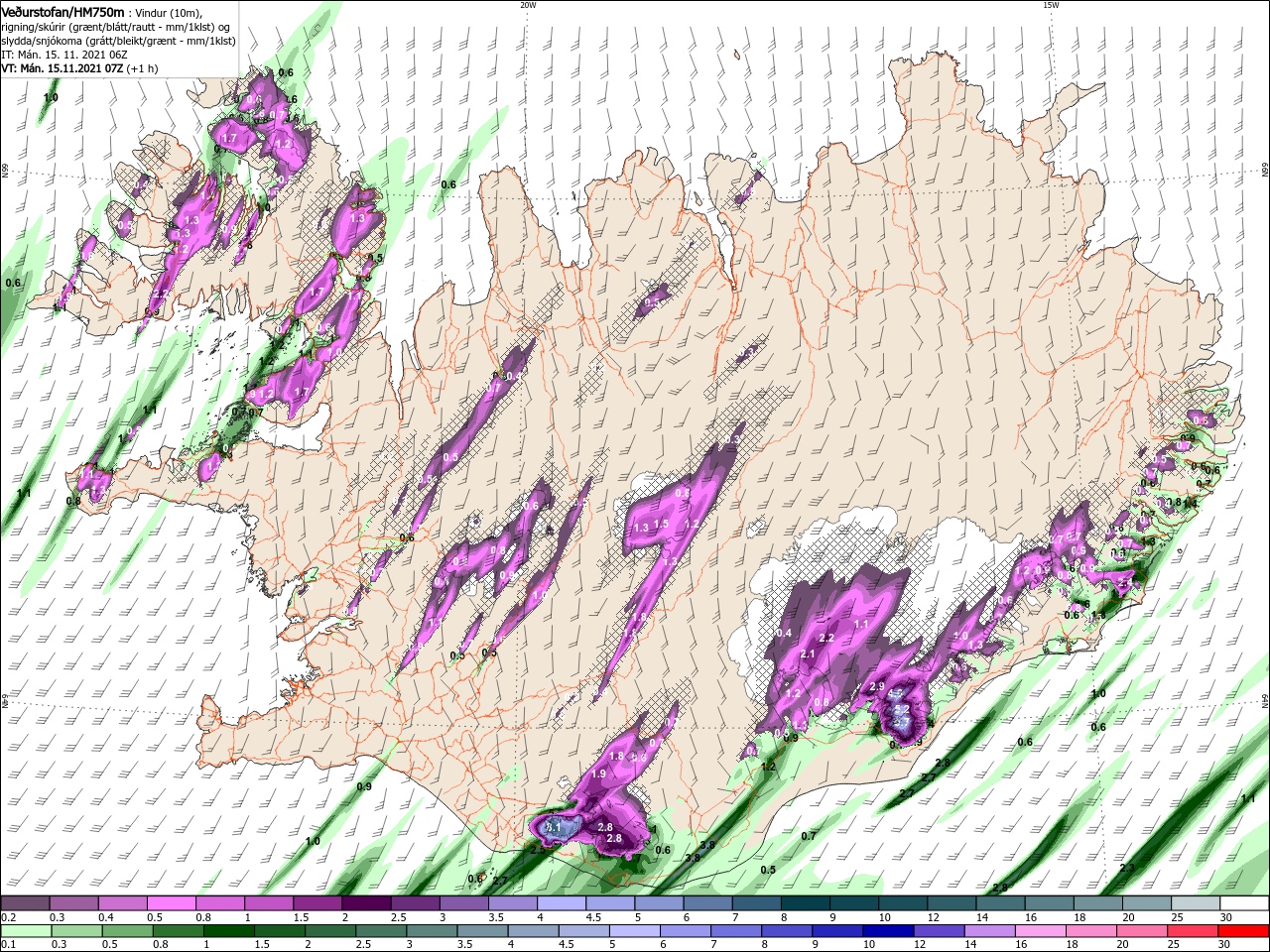Pick the medium green 0.5 rain legend swatch

pos(127,931)
